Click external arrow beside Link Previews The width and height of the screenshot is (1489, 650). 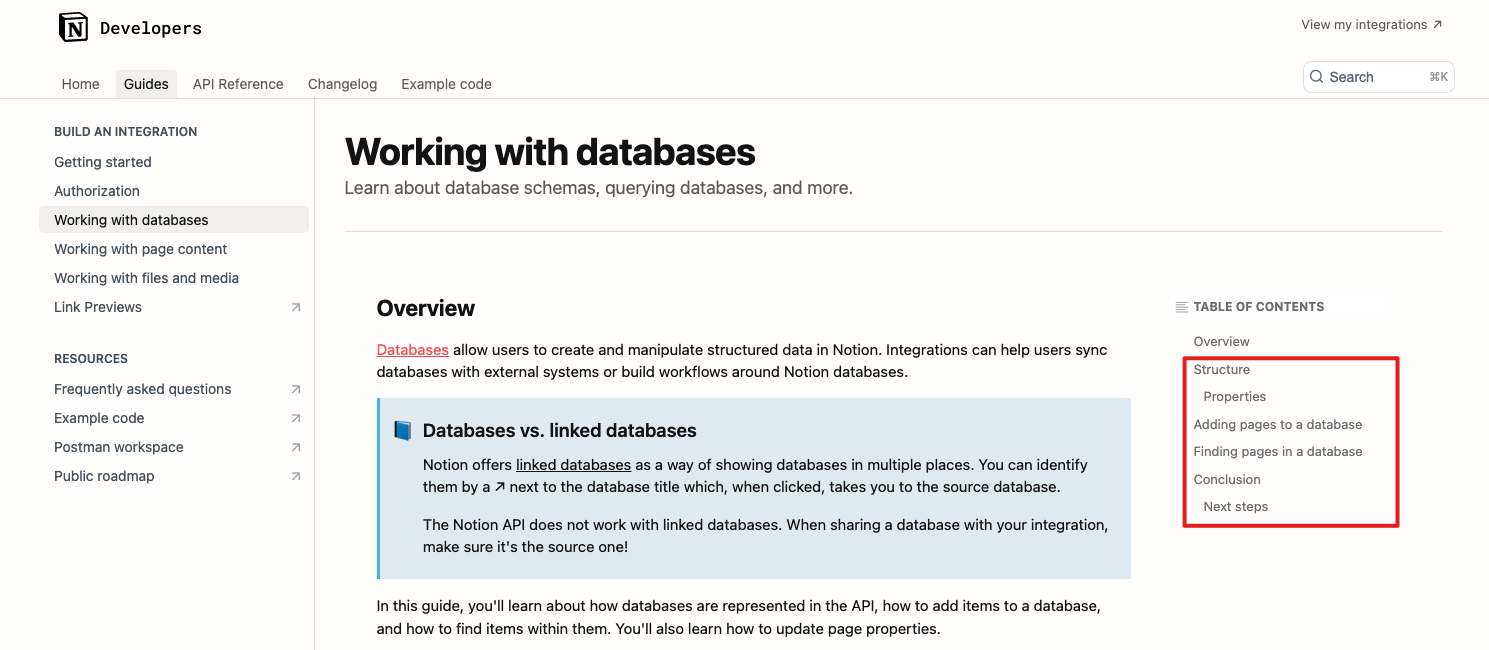point(296,308)
